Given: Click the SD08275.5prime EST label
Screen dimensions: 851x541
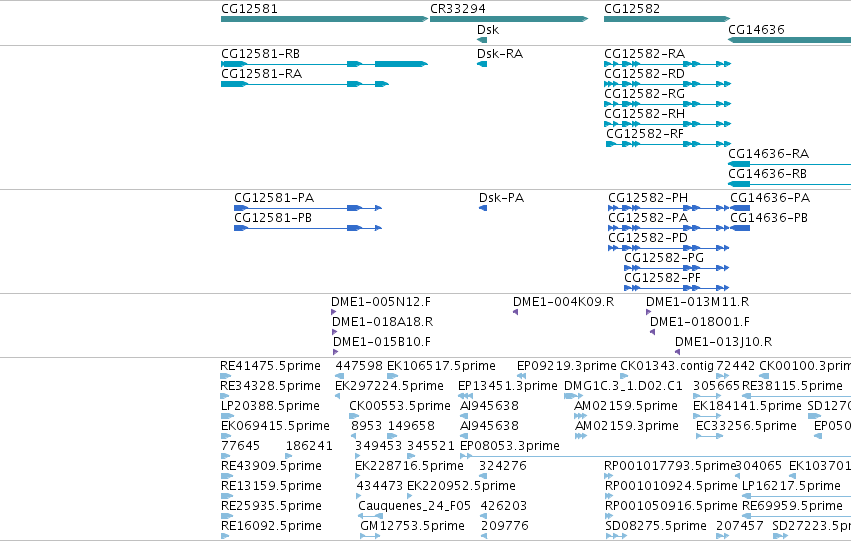Looking at the screenshot, I should pyautogui.click(x=656, y=526).
